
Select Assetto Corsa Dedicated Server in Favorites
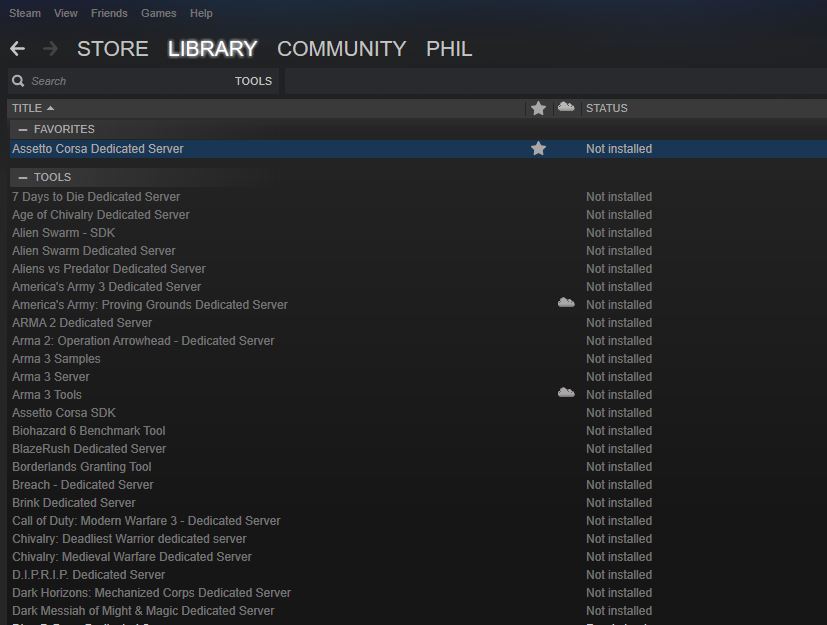click(x=98, y=149)
